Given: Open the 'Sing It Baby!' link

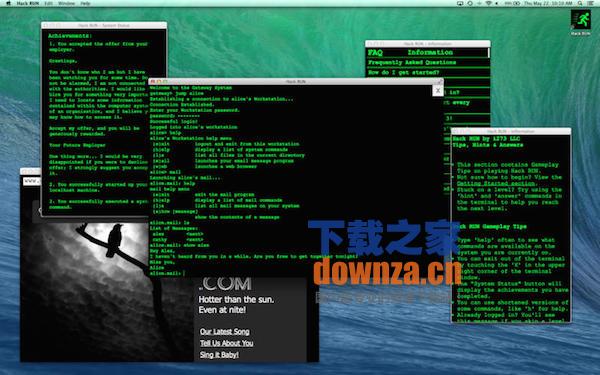Looking at the screenshot, I should 219,355.
